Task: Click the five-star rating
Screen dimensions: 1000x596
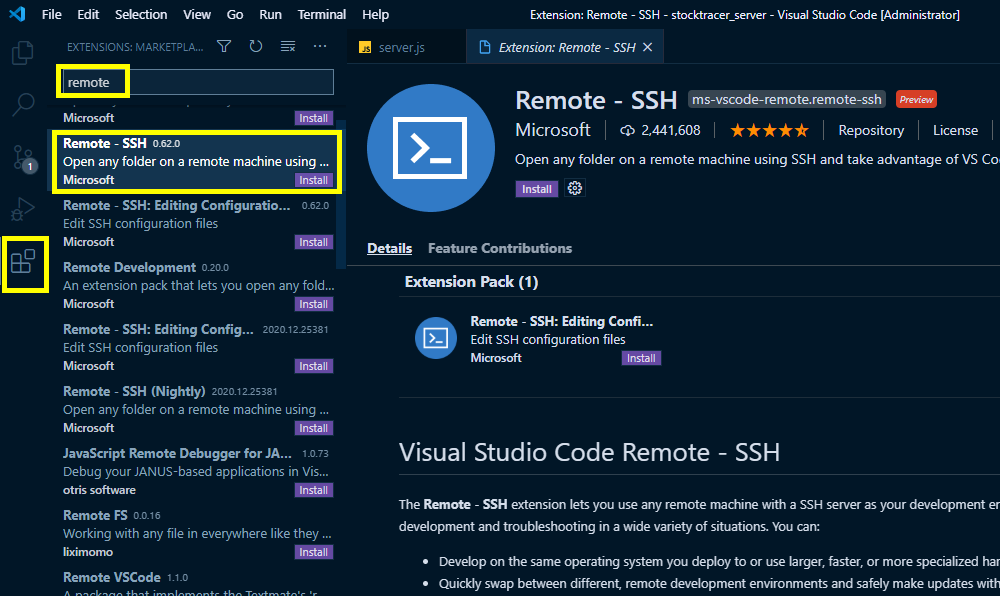Action: click(x=769, y=131)
